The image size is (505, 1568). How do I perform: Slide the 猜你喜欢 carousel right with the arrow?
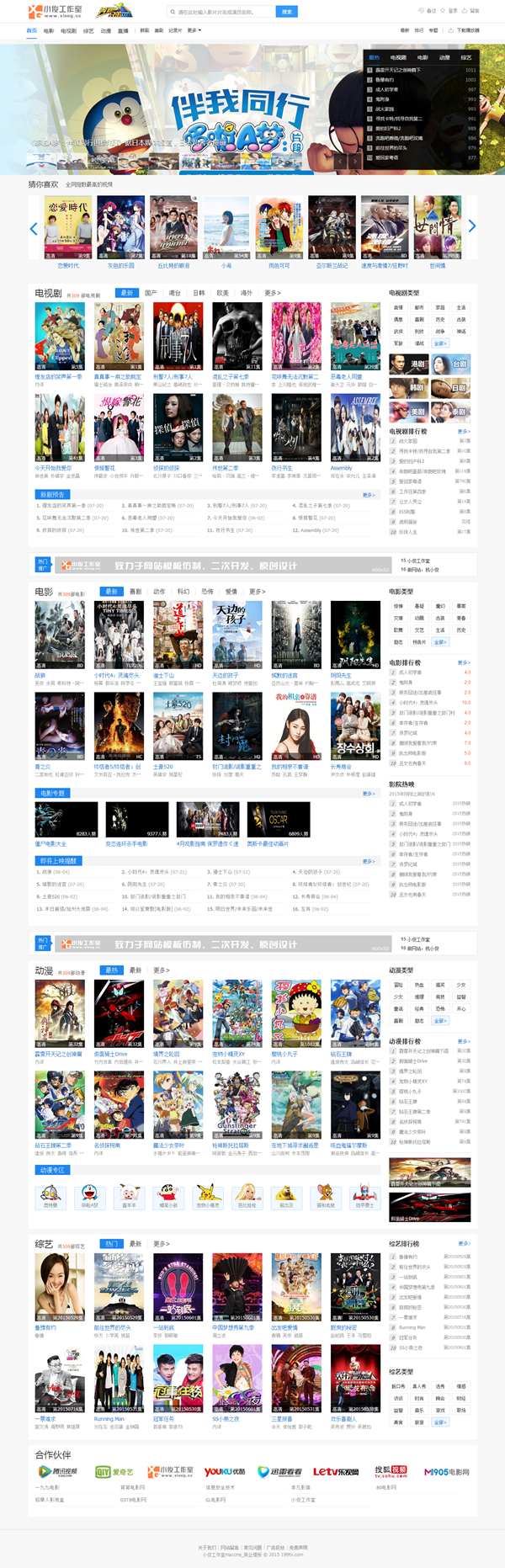(x=471, y=226)
